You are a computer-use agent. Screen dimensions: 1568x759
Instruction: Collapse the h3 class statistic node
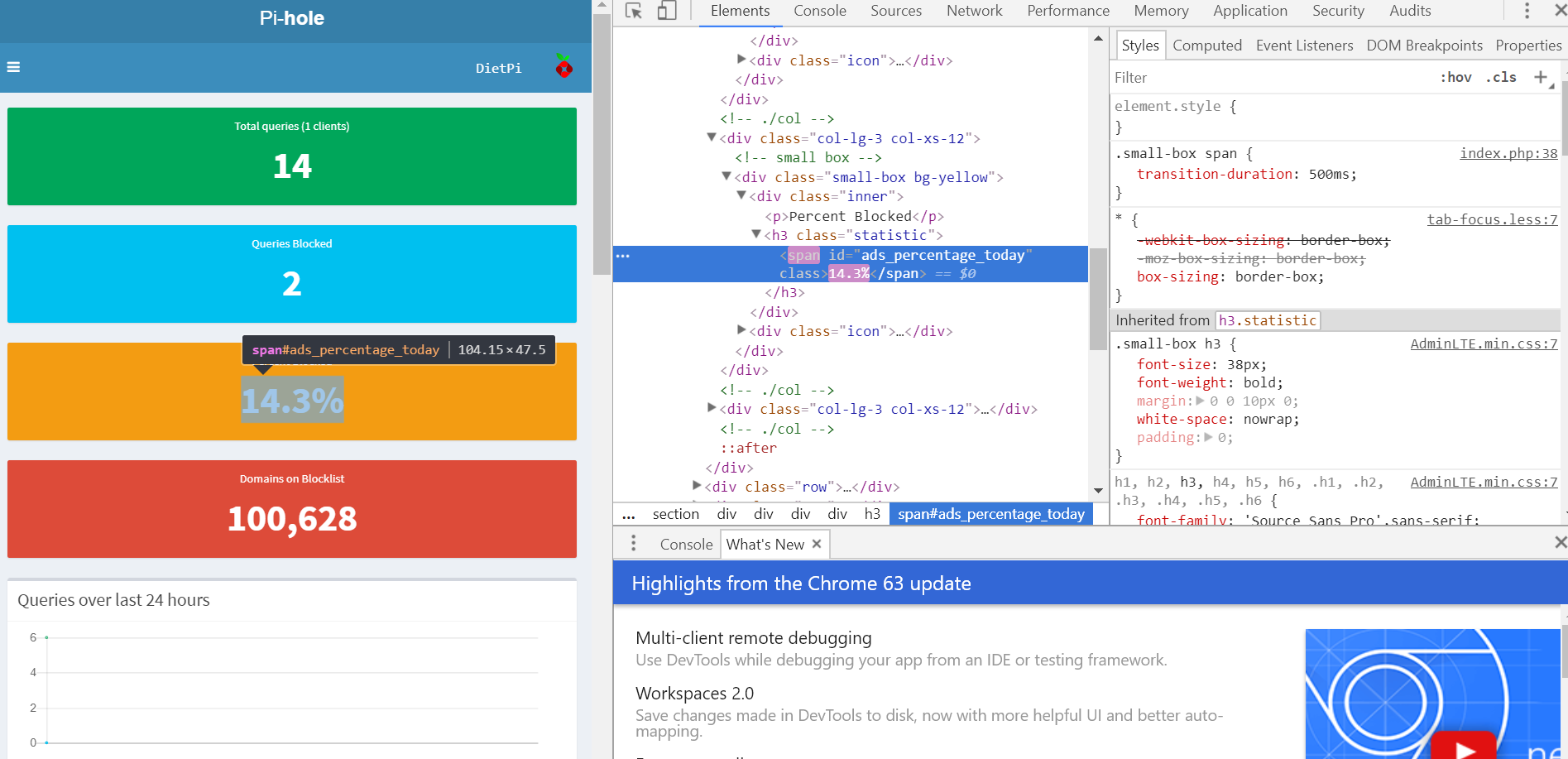click(756, 234)
